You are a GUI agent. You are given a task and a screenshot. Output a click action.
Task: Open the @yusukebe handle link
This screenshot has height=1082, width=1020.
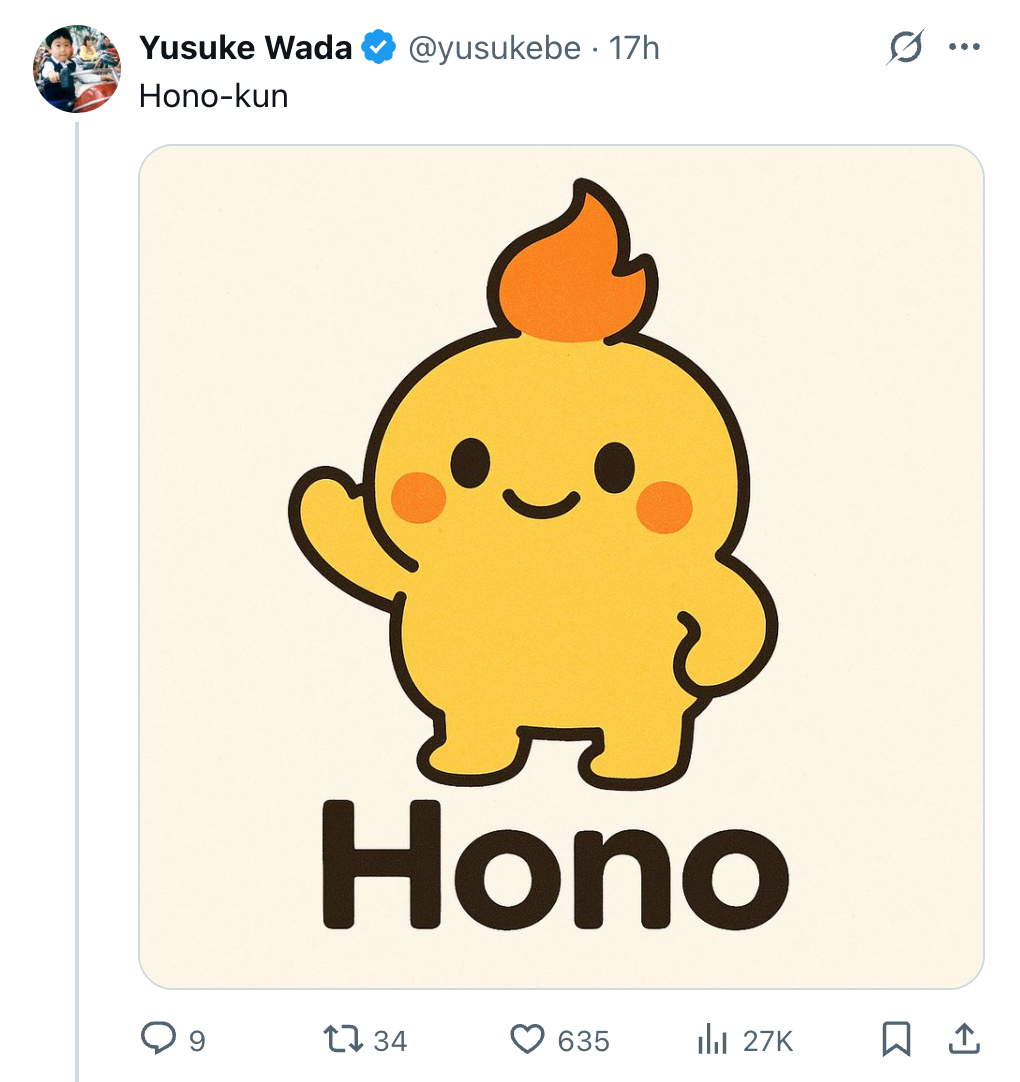(494, 47)
